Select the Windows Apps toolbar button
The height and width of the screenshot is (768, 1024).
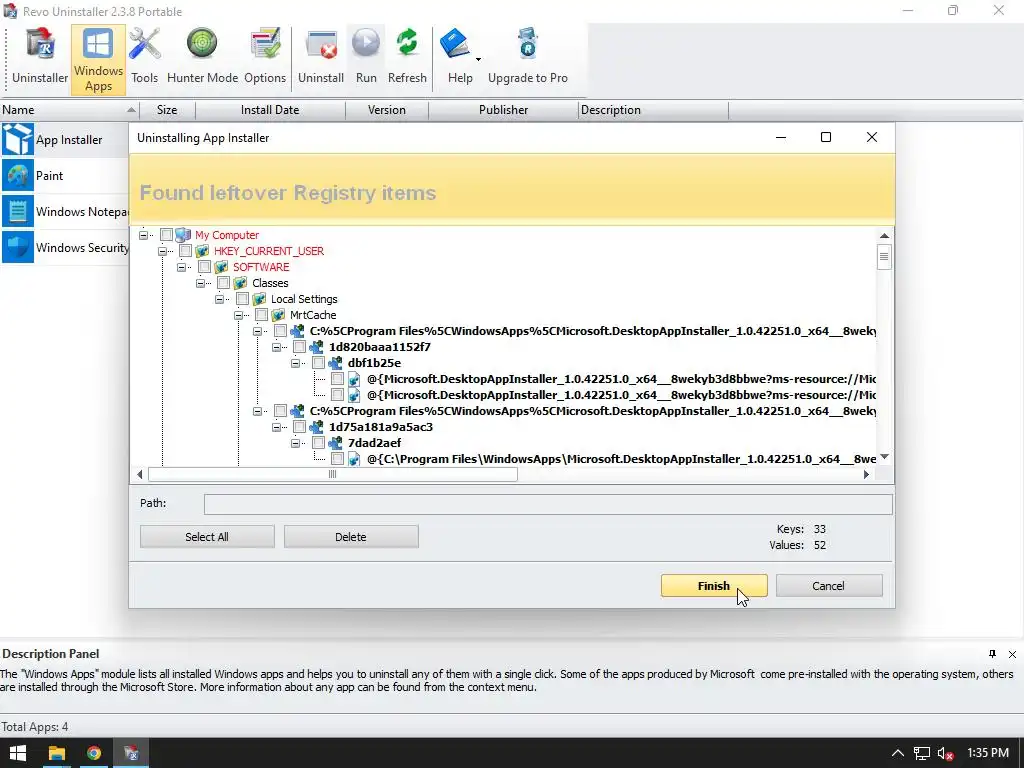click(x=98, y=60)
